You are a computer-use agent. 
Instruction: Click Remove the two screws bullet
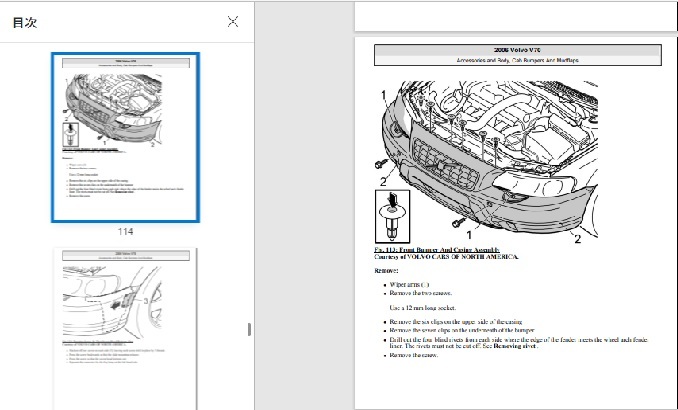pos(421,293)
